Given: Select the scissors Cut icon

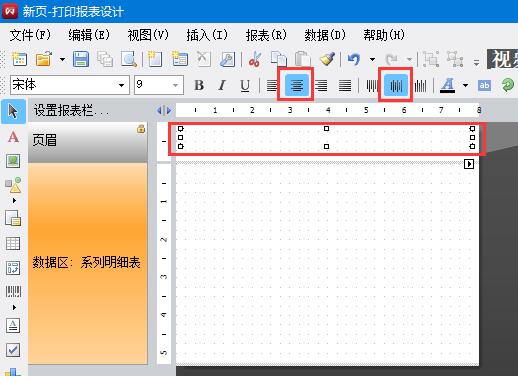Looking at the screenshot, I should coord(255,59).
